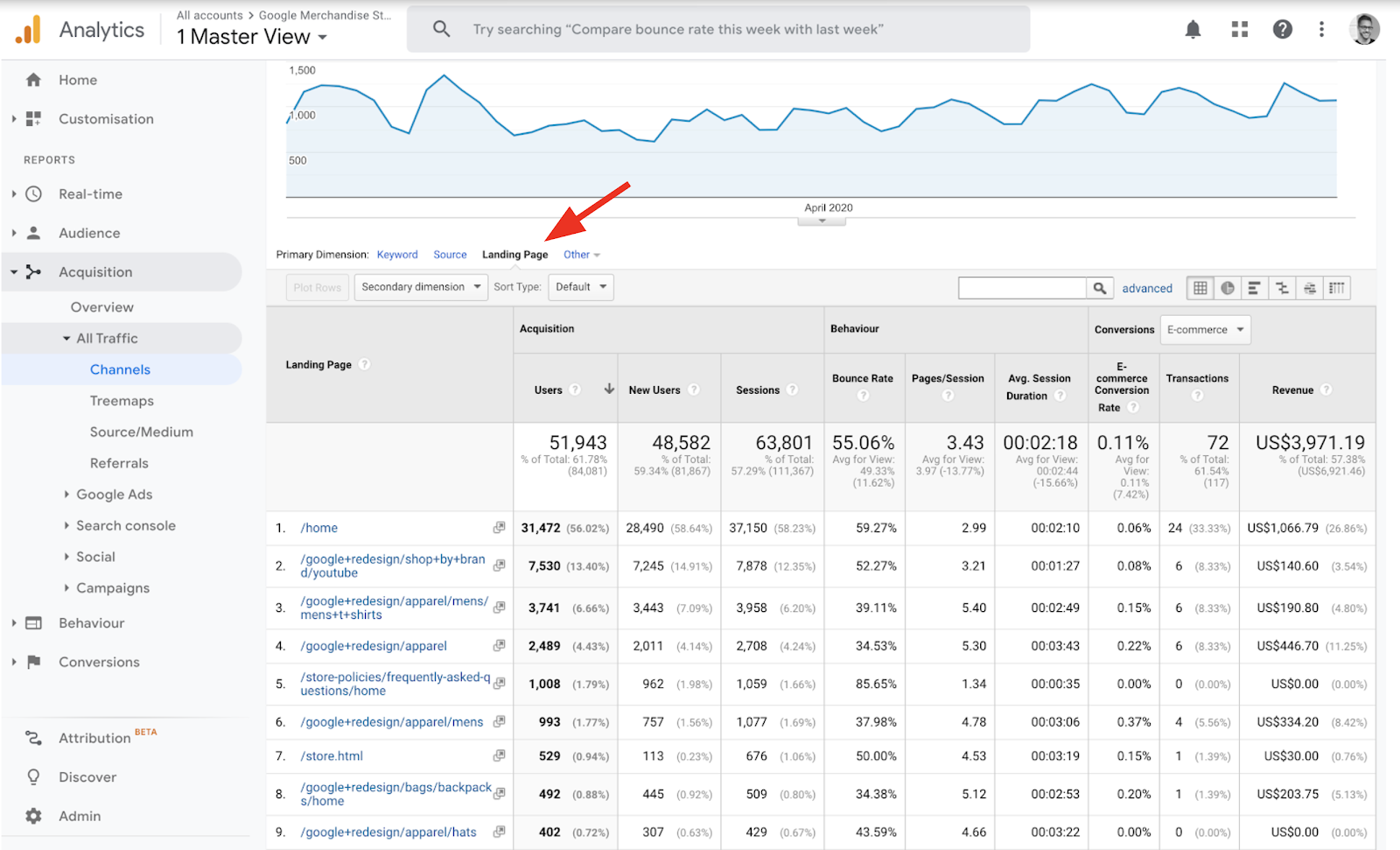Switch to the Comparison view icon

(x=1282, y=288)
